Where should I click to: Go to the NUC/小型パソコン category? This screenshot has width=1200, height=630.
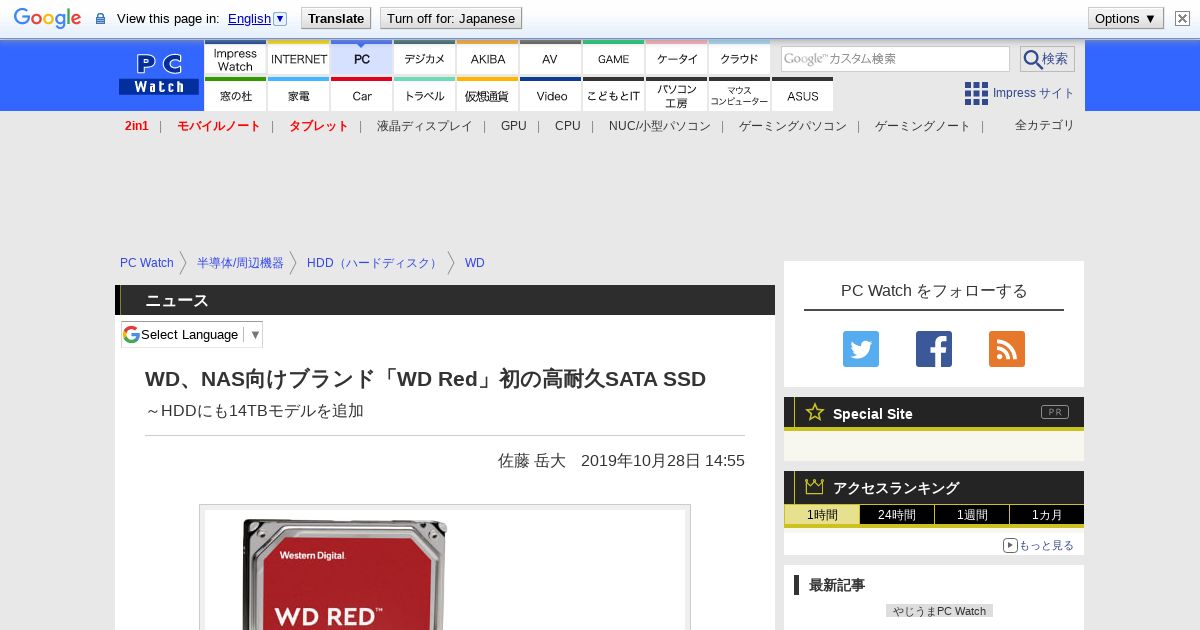tap(660, 126)
